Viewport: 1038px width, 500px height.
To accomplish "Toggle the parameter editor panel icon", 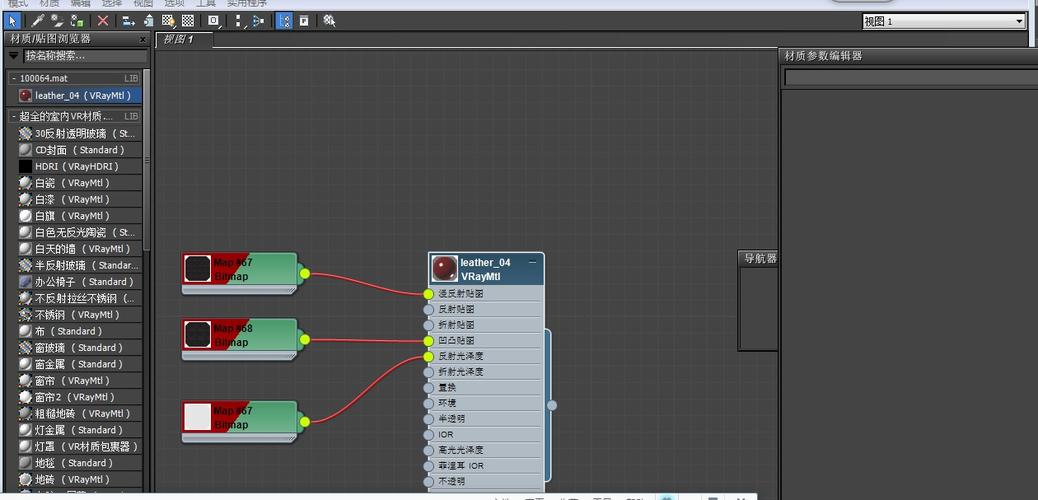I will pyautogui.click(x=304, y=20).
